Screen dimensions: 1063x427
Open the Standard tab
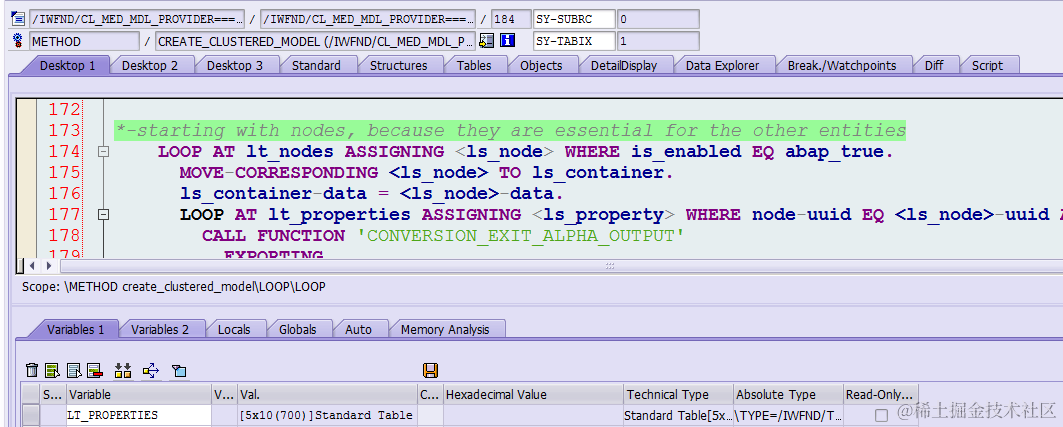point(316,66)
